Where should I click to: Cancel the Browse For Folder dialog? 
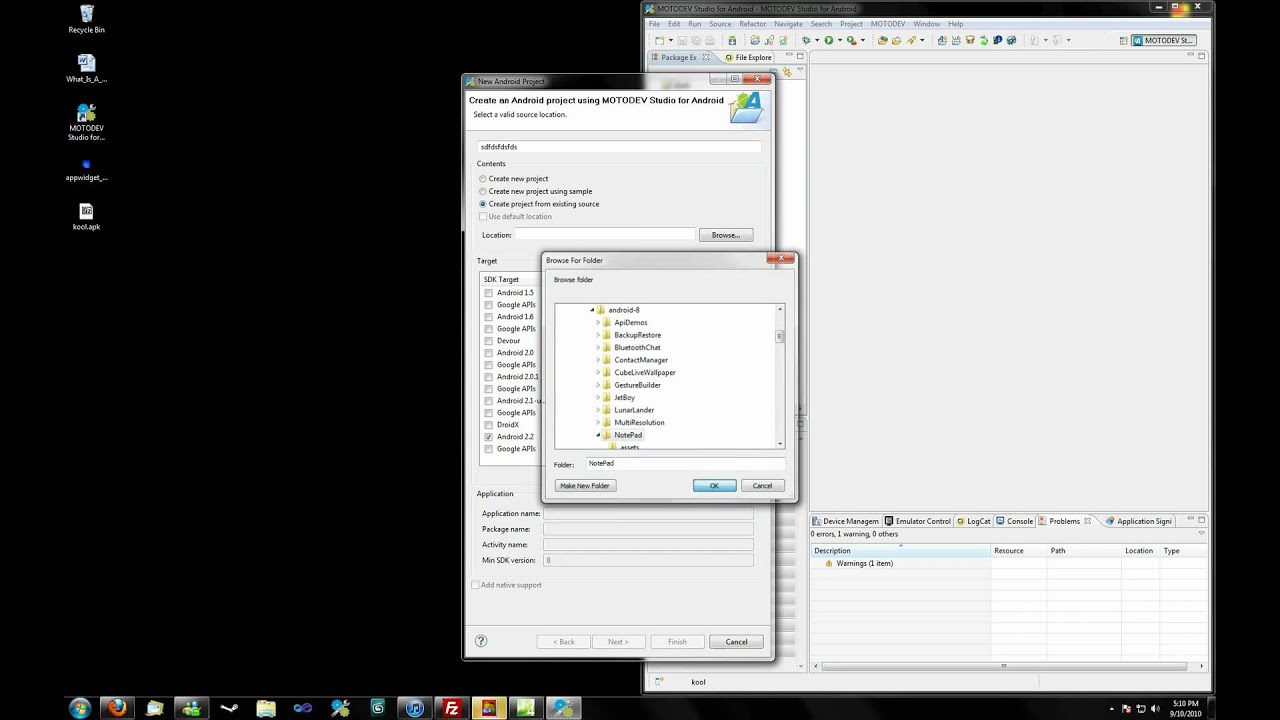[762, 485]
